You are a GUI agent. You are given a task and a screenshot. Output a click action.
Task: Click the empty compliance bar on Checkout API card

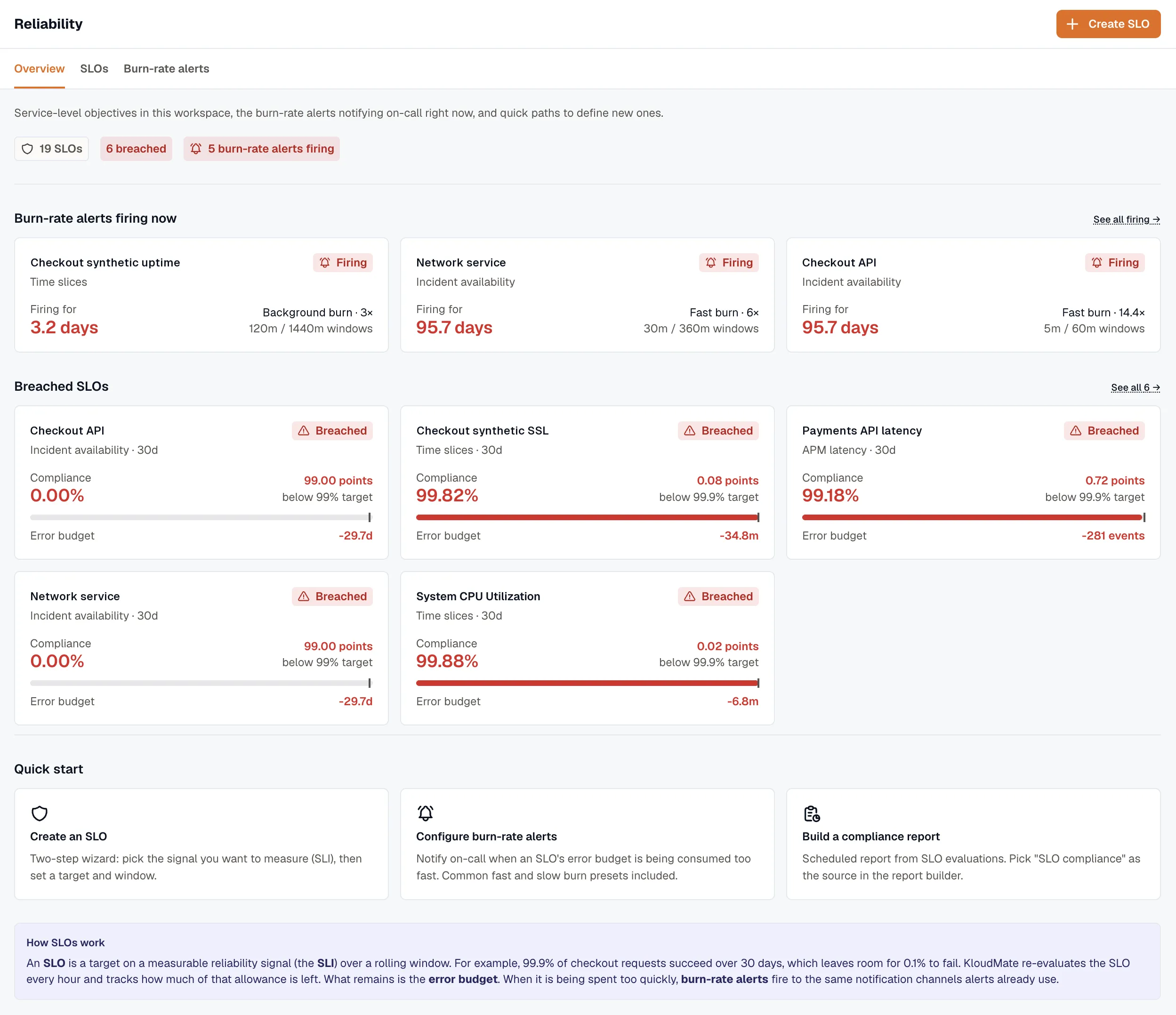[x=201, y=517]
